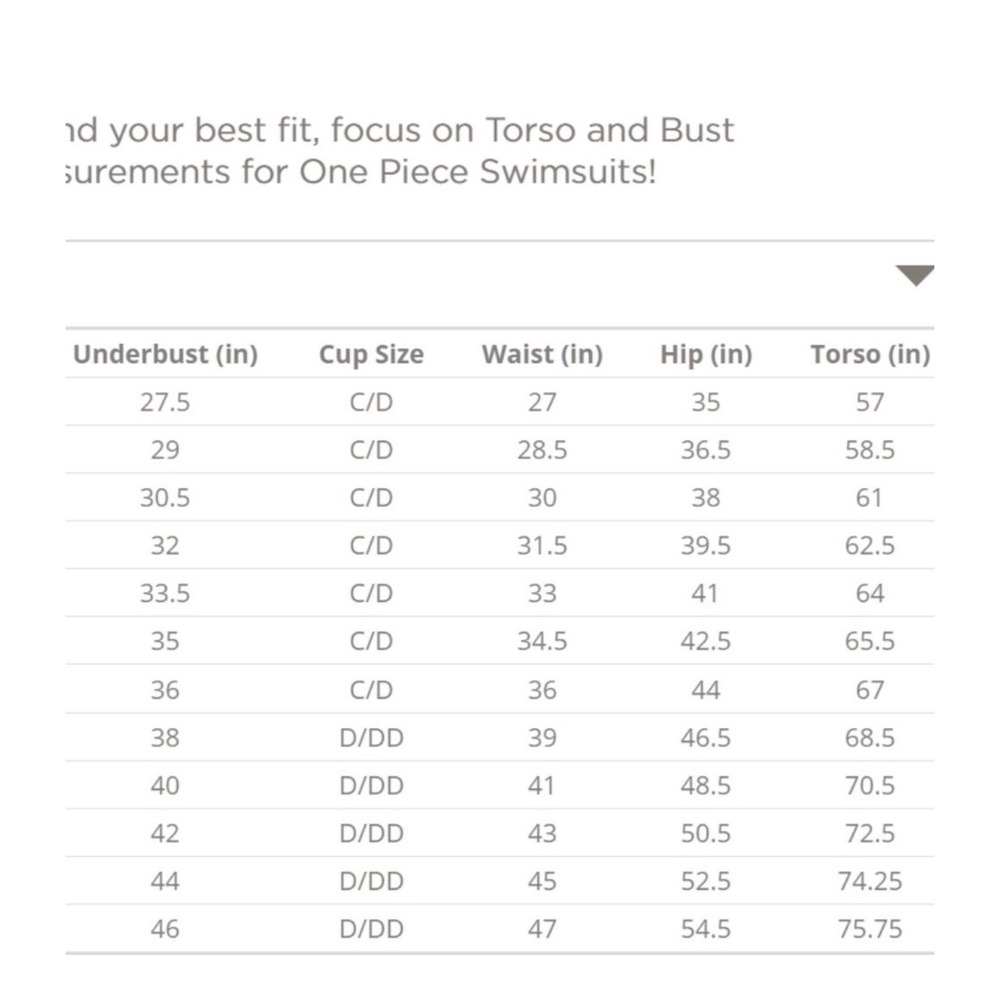Select the Hip (in) column header

pos(706,355)
